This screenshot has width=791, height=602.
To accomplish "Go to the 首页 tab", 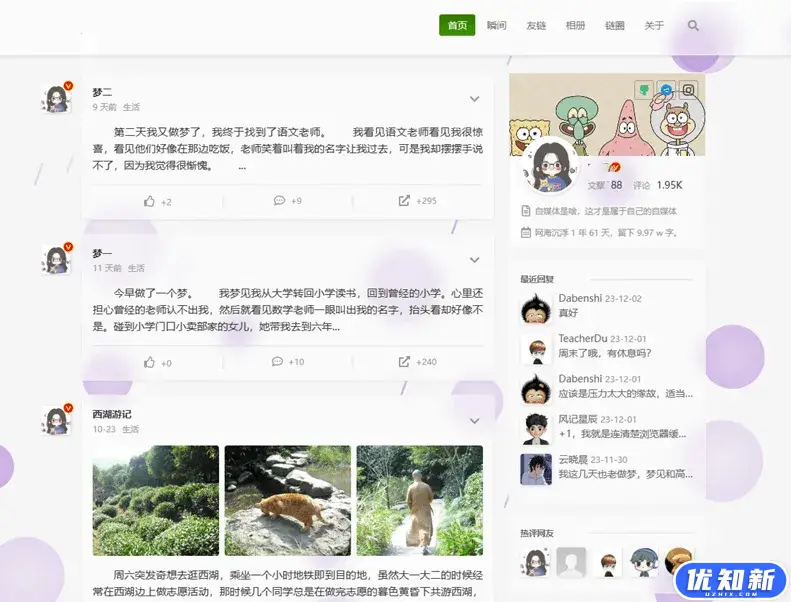I will tap(457, 25).
